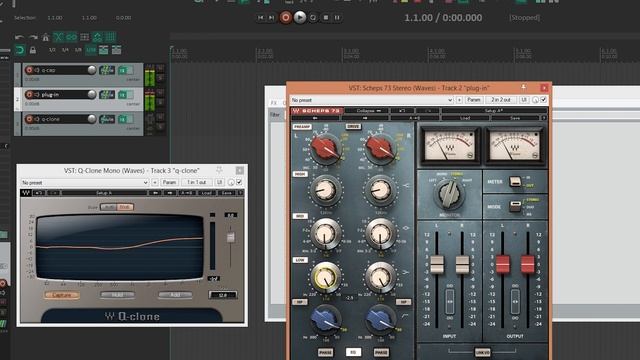Start recording with the transport record button

286,18
